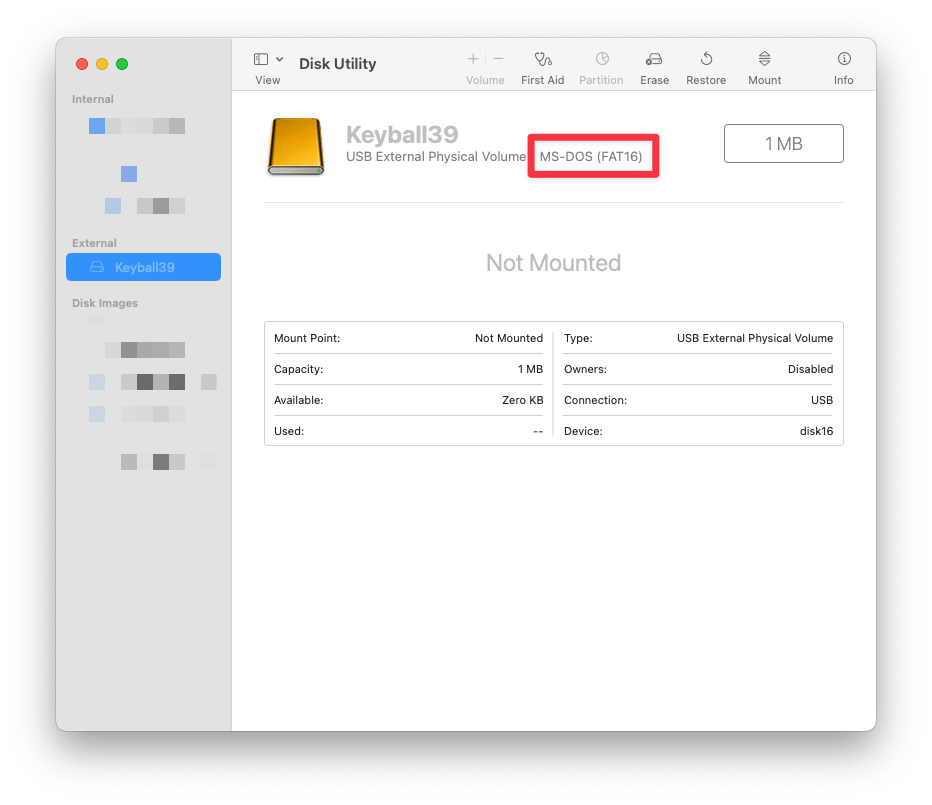
Task: Open the View sidebar options icon
Action: [260, 59]
